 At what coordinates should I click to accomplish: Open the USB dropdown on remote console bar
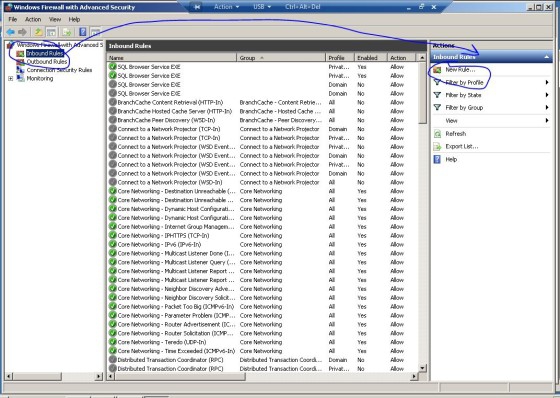[262, 7]
